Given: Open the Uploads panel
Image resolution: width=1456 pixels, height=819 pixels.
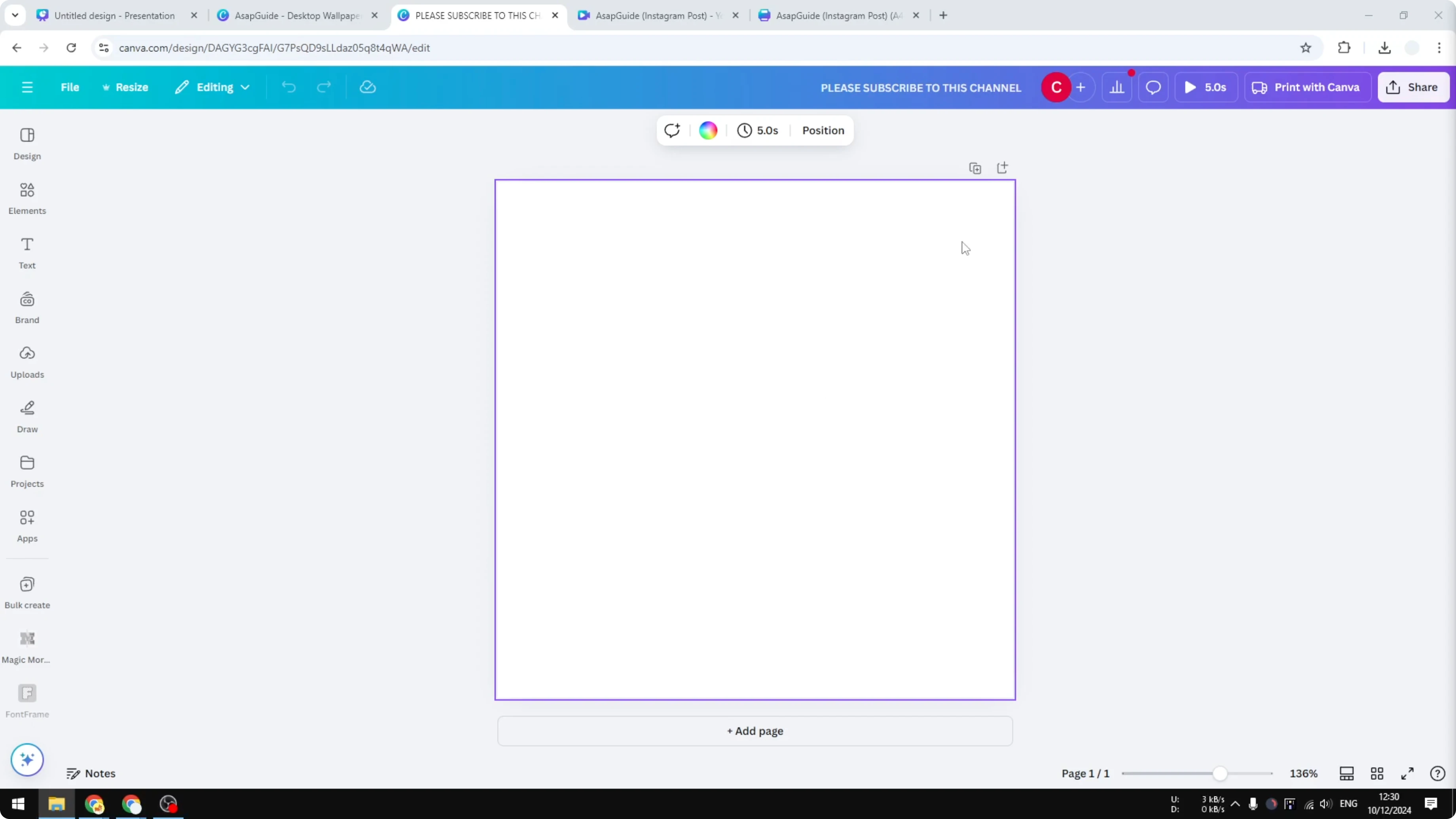Looking at the screenshot, I should point(27,362).
